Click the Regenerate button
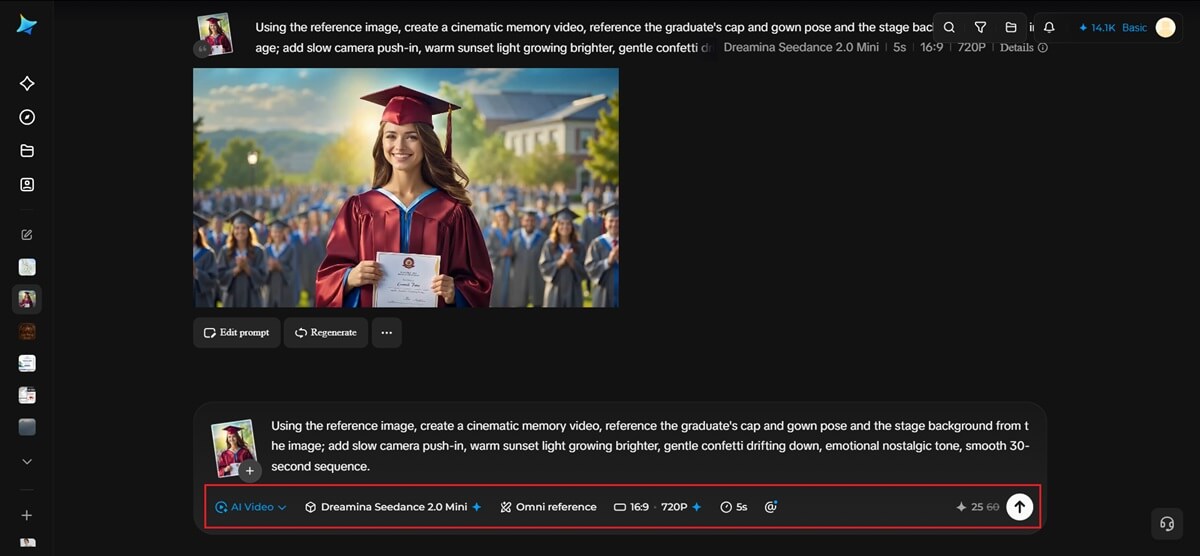Image resolution: width=1200 pixels, height=556 pixels. pyautogui.click(x=326, y=332)
